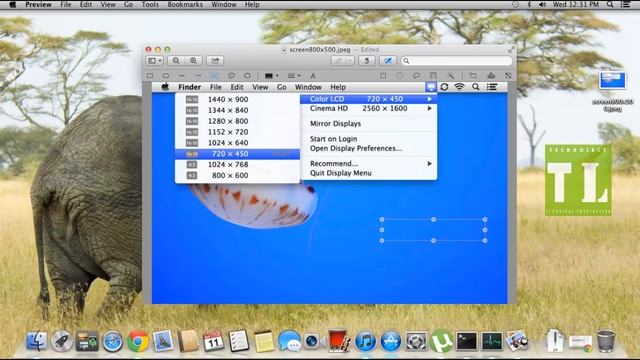The height and width of the screenshot is (360, 640).
Task: Launch iTunes from the Dock
Action: [x=365, y=341]
